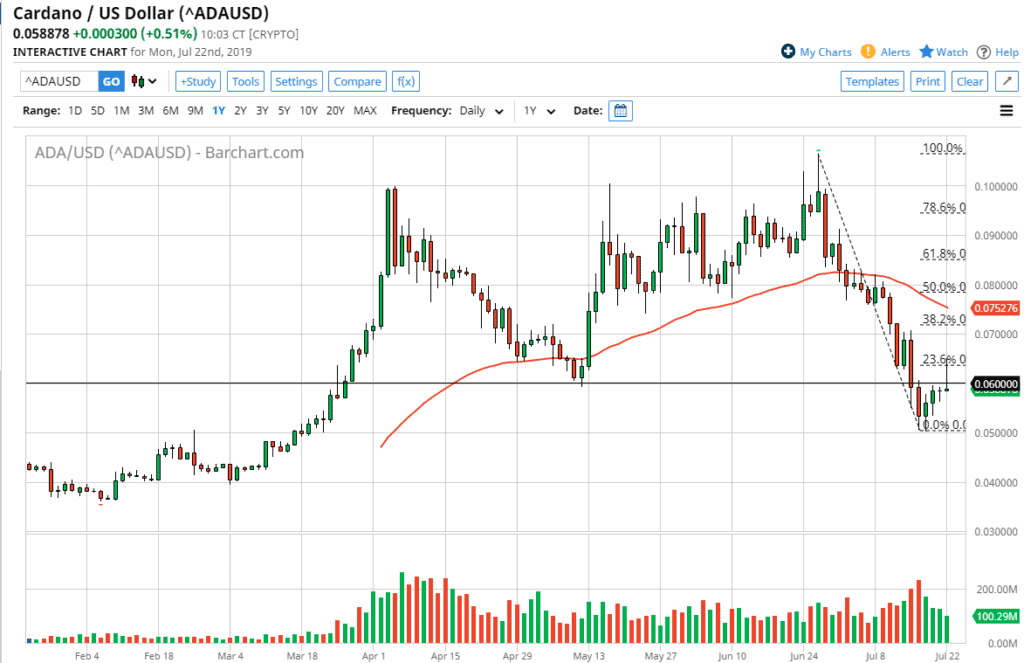This screenshot has height=663, width=1024.
Task: Select the active 1Y range
Action: 218,111
